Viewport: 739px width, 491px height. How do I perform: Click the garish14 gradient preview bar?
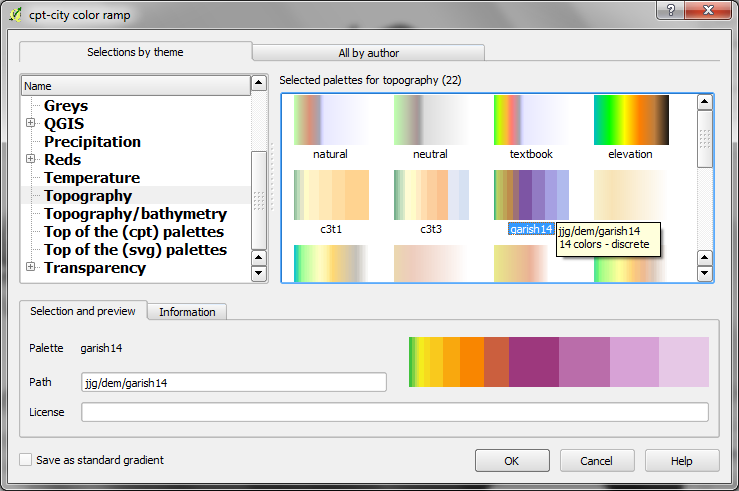pos(558,362)
